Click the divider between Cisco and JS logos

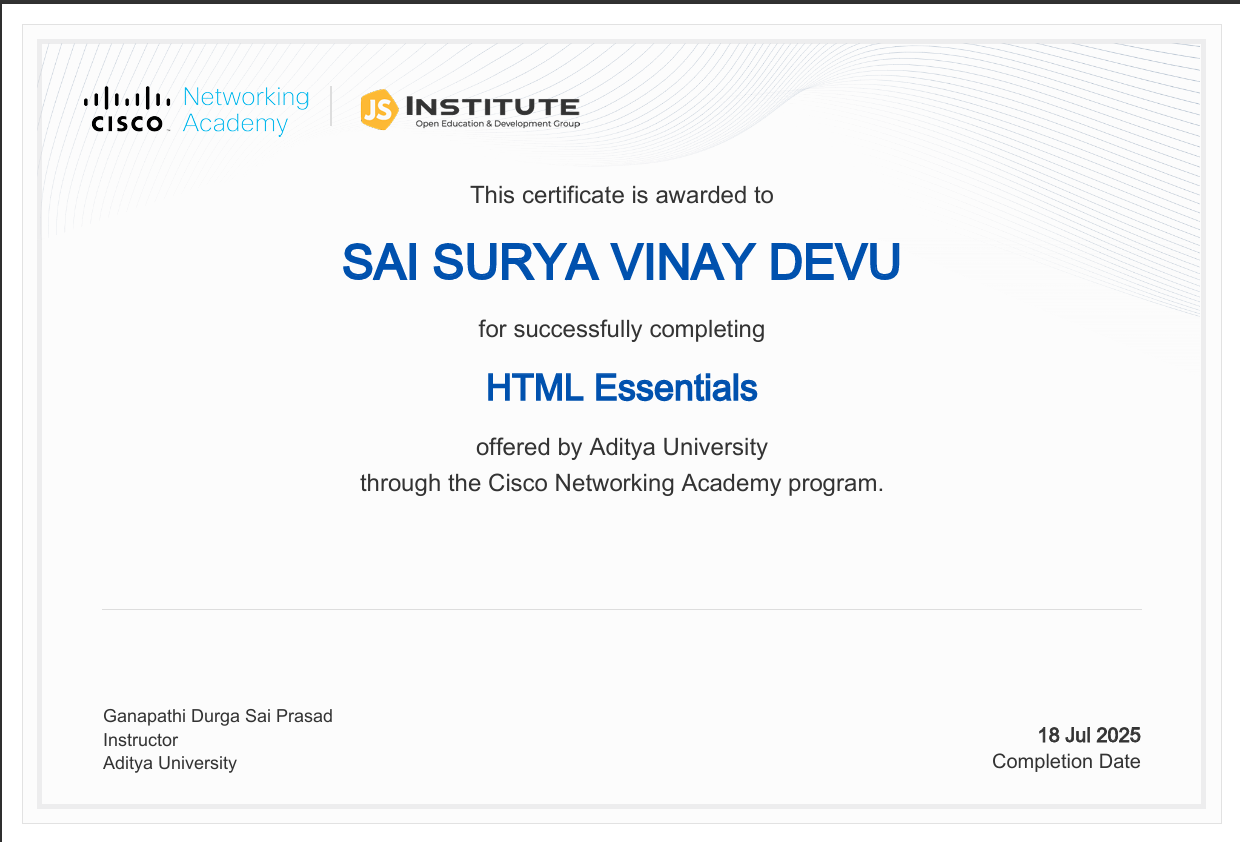[333, 108]
